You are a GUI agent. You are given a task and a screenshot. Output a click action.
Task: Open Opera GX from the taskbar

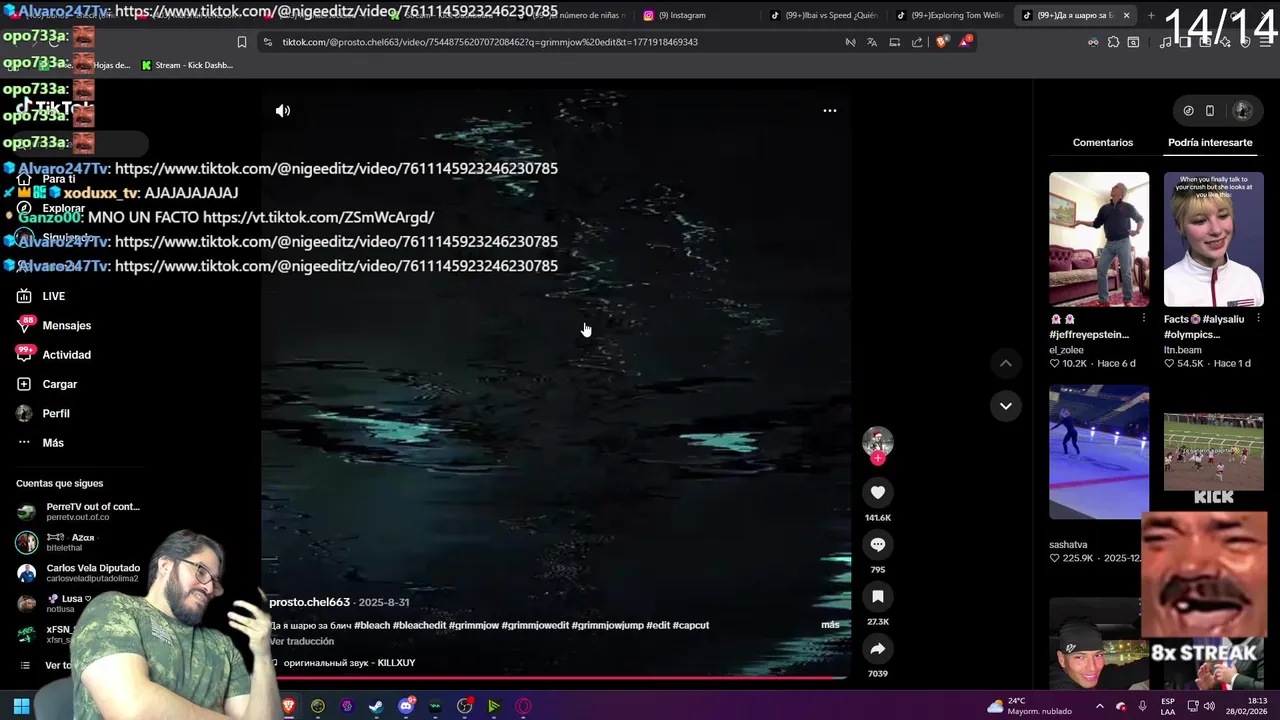523,706
